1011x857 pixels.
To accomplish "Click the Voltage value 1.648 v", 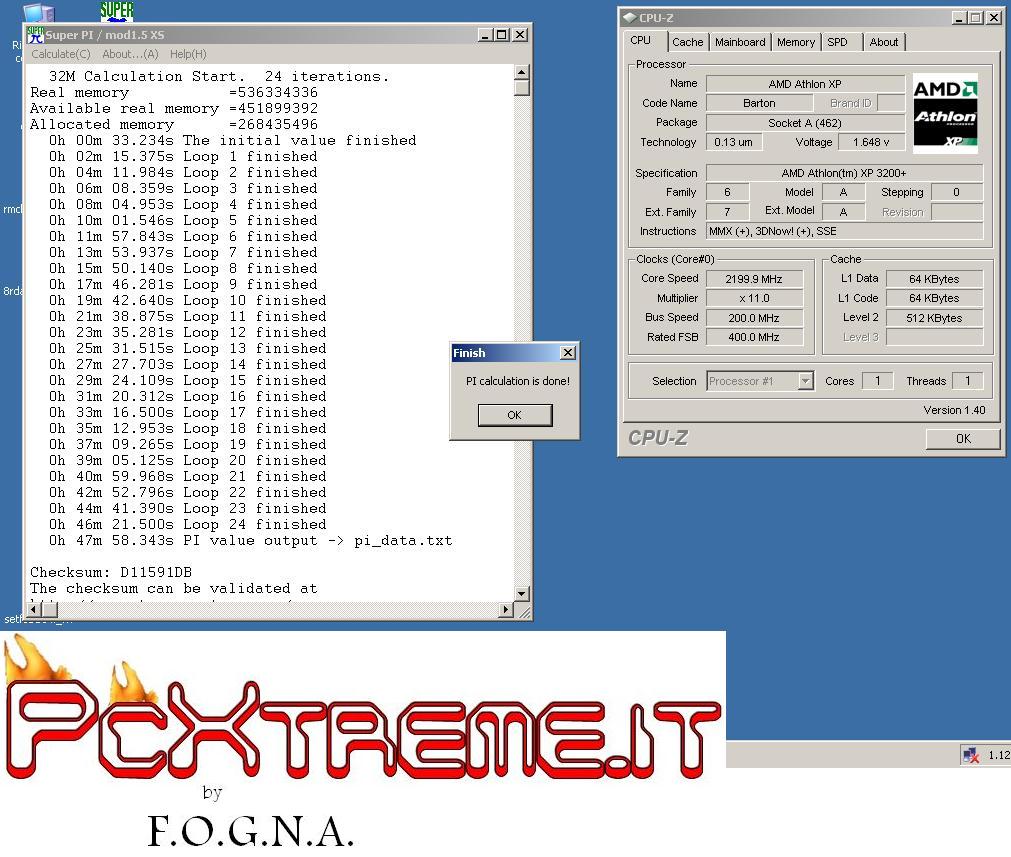I will tap(870, 143).
